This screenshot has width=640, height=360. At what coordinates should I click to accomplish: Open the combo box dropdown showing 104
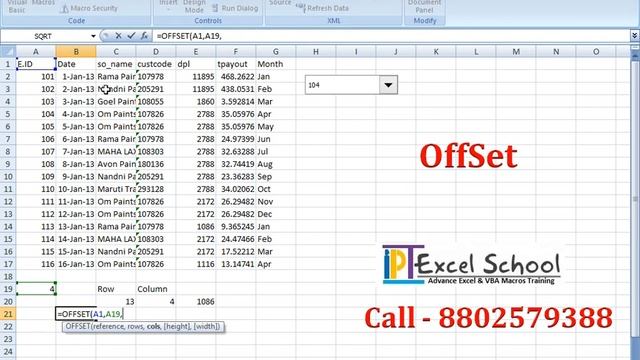[388, 85]
